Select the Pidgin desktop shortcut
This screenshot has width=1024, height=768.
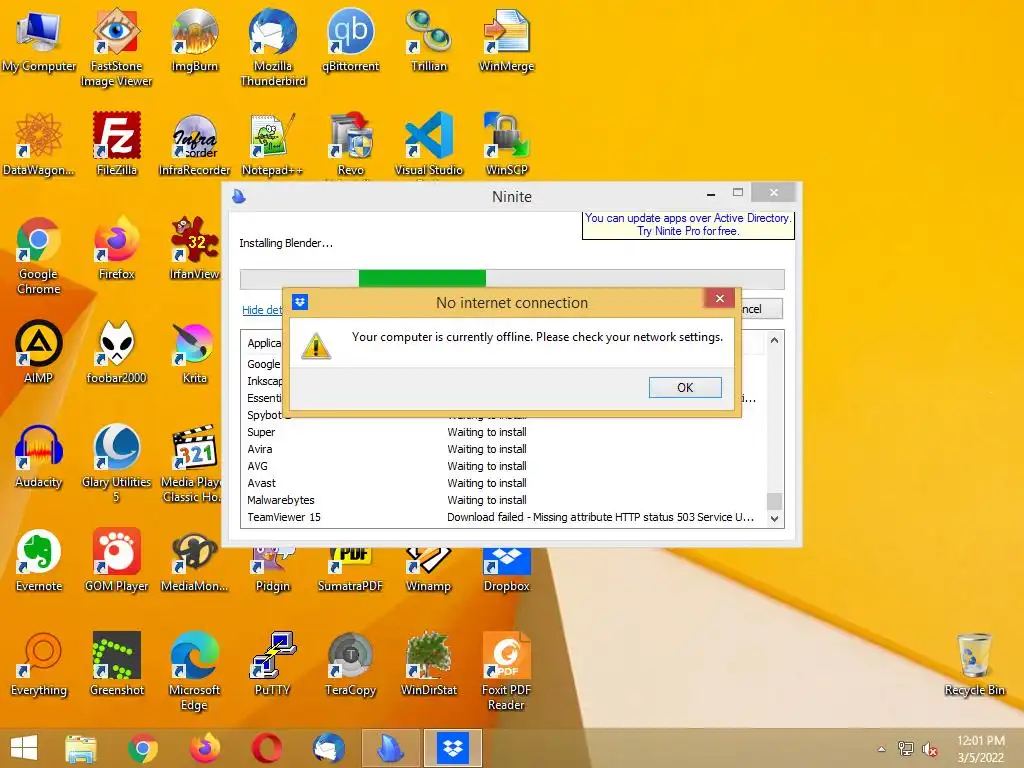273,569
